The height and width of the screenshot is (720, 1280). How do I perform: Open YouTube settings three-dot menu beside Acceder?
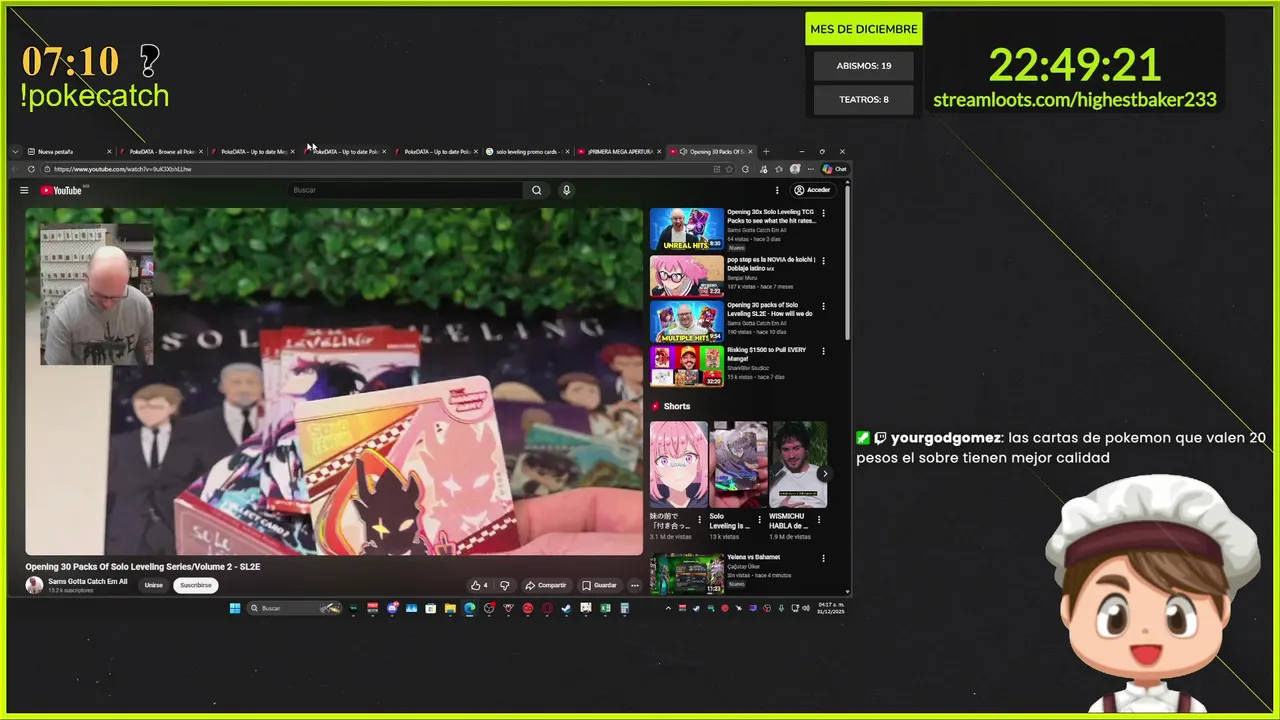(777, 190)
